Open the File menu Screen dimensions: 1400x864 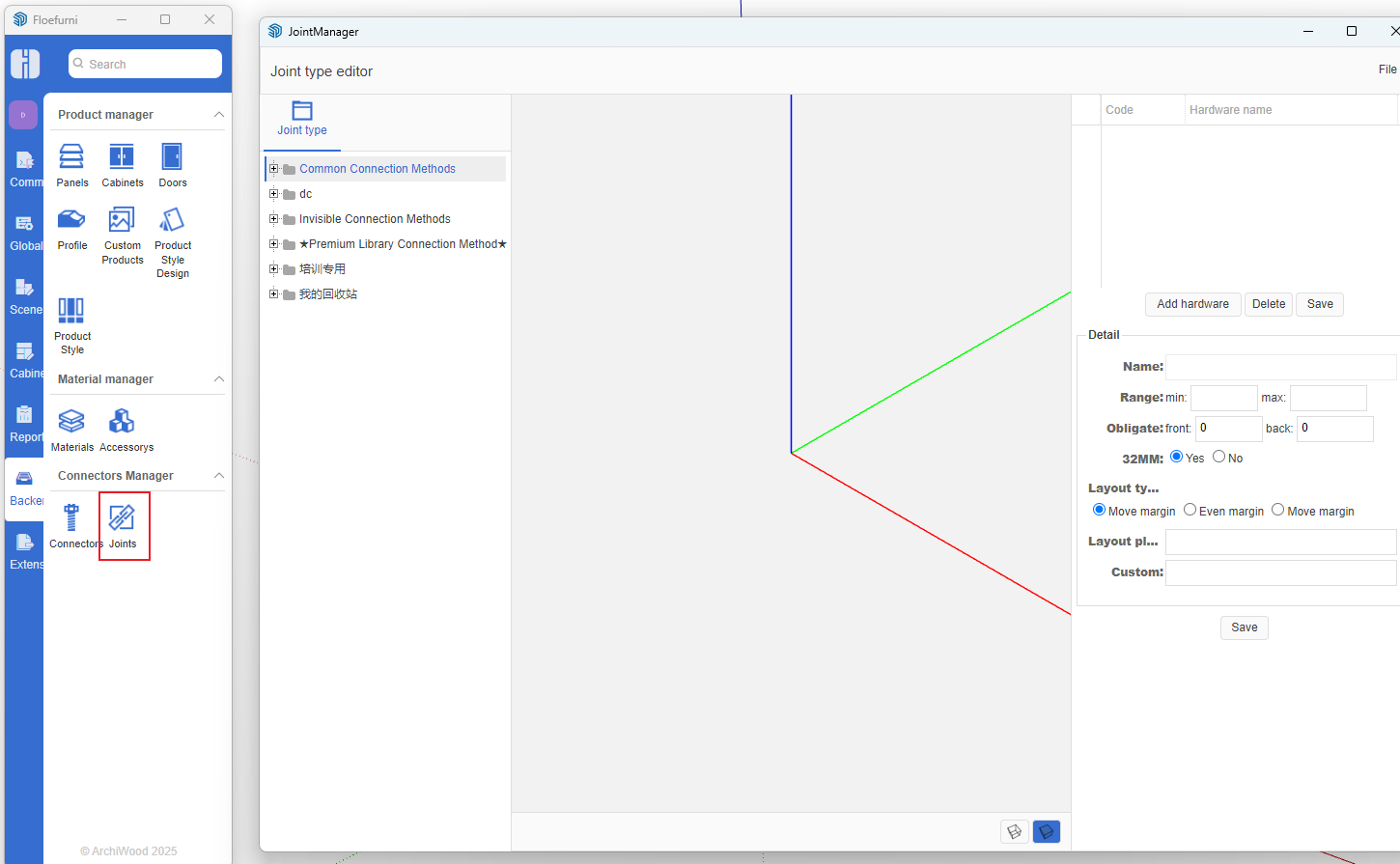[x=1386, y=70]
